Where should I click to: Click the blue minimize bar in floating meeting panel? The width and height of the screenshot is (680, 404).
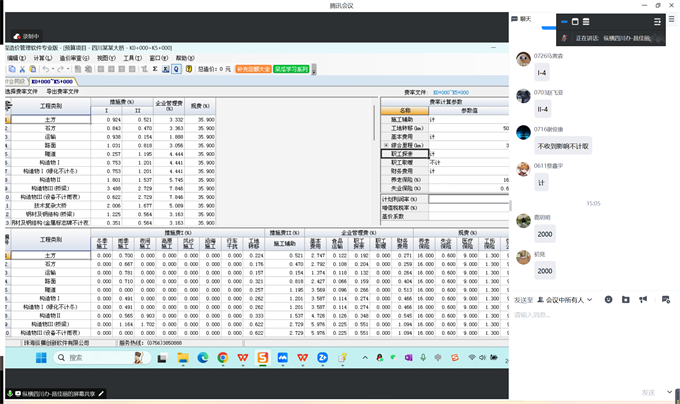pos(564,22)
